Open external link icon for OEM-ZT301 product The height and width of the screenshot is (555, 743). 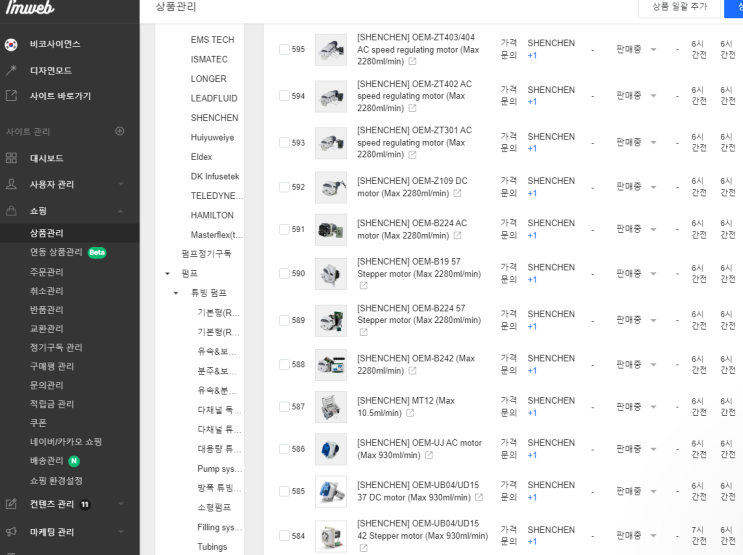(x=412, y=155)
